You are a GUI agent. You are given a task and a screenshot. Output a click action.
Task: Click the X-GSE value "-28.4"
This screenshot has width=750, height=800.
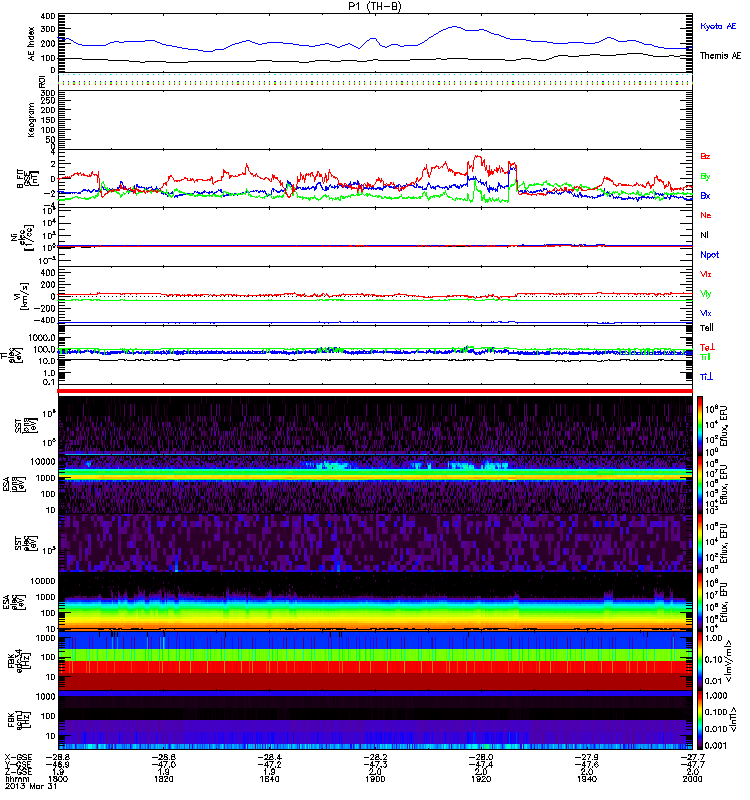[269, 758]
